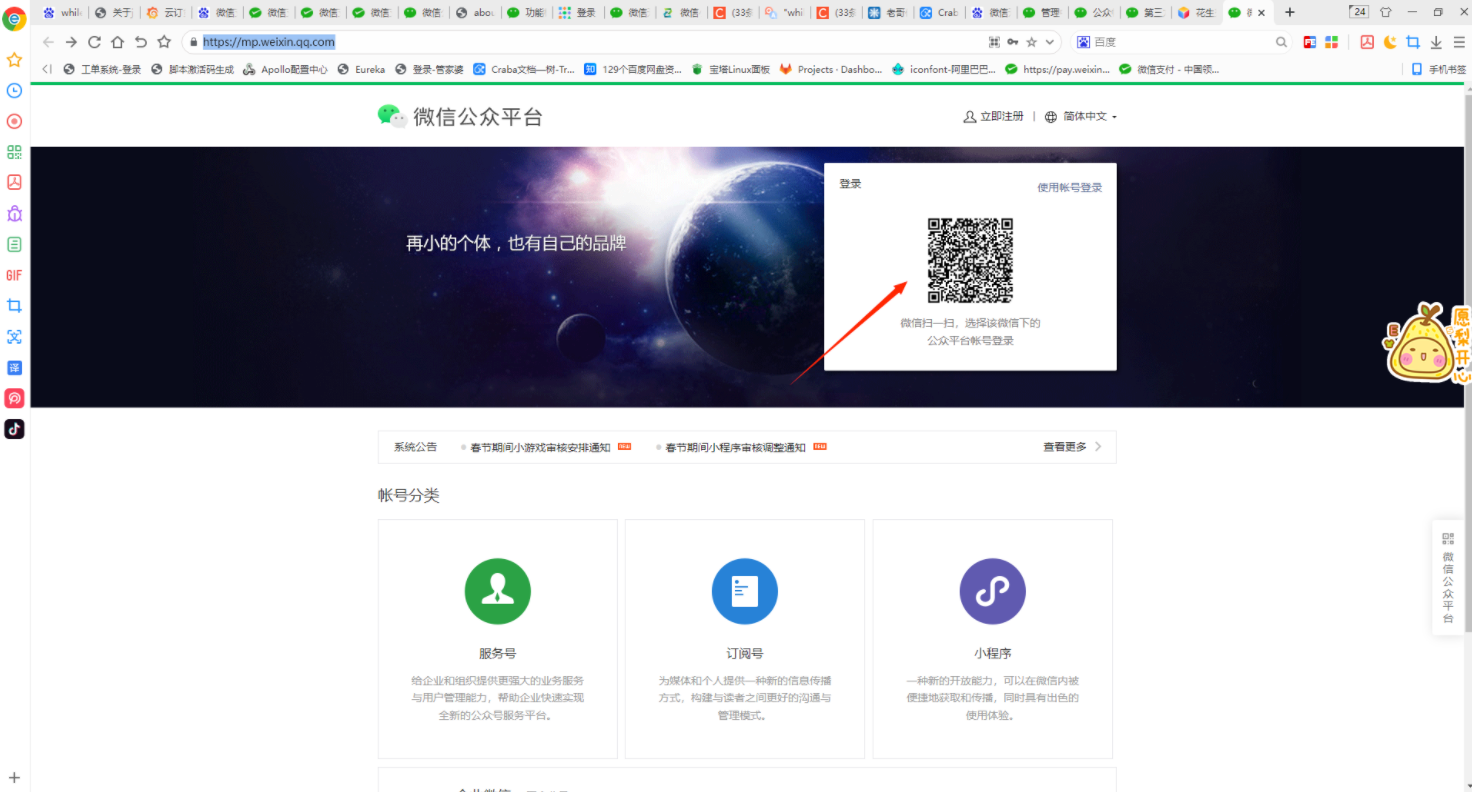Open the sidebar translate icon
1472x792 pixels.
(x=14, y=367)
